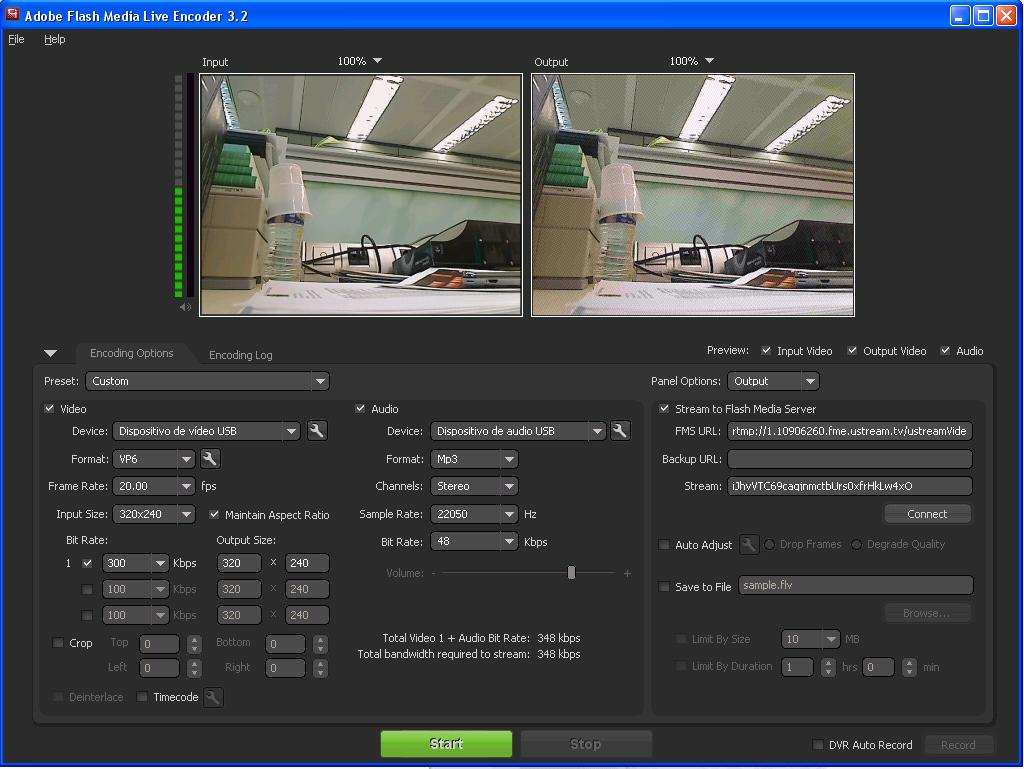Select the Drop Frames radio button
The image size is (1024, 769).
(x=770, y=544)
